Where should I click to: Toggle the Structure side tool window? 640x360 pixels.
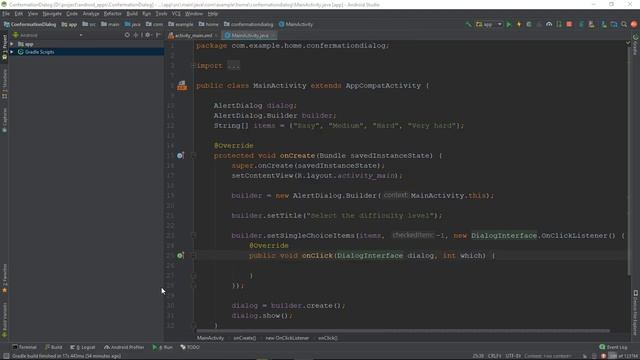click(4, 84)
